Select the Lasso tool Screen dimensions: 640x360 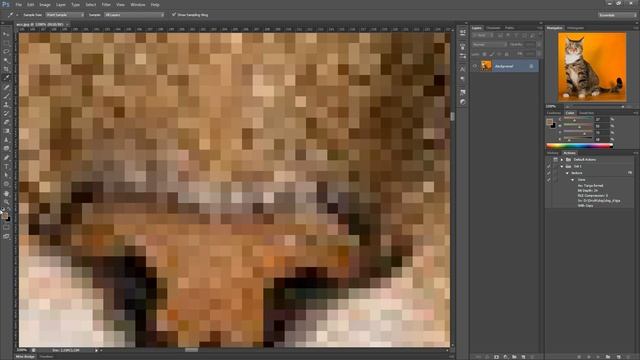point(6,52)
